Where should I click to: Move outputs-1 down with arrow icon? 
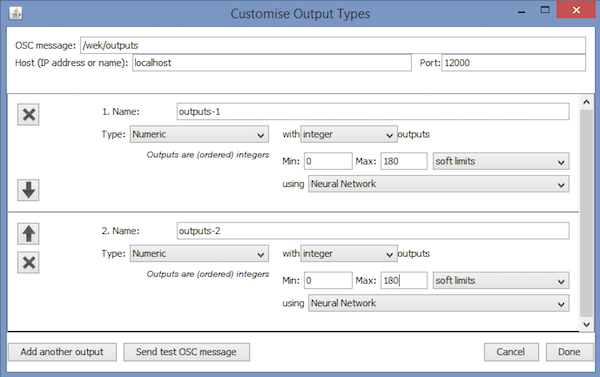pos(28,190)
